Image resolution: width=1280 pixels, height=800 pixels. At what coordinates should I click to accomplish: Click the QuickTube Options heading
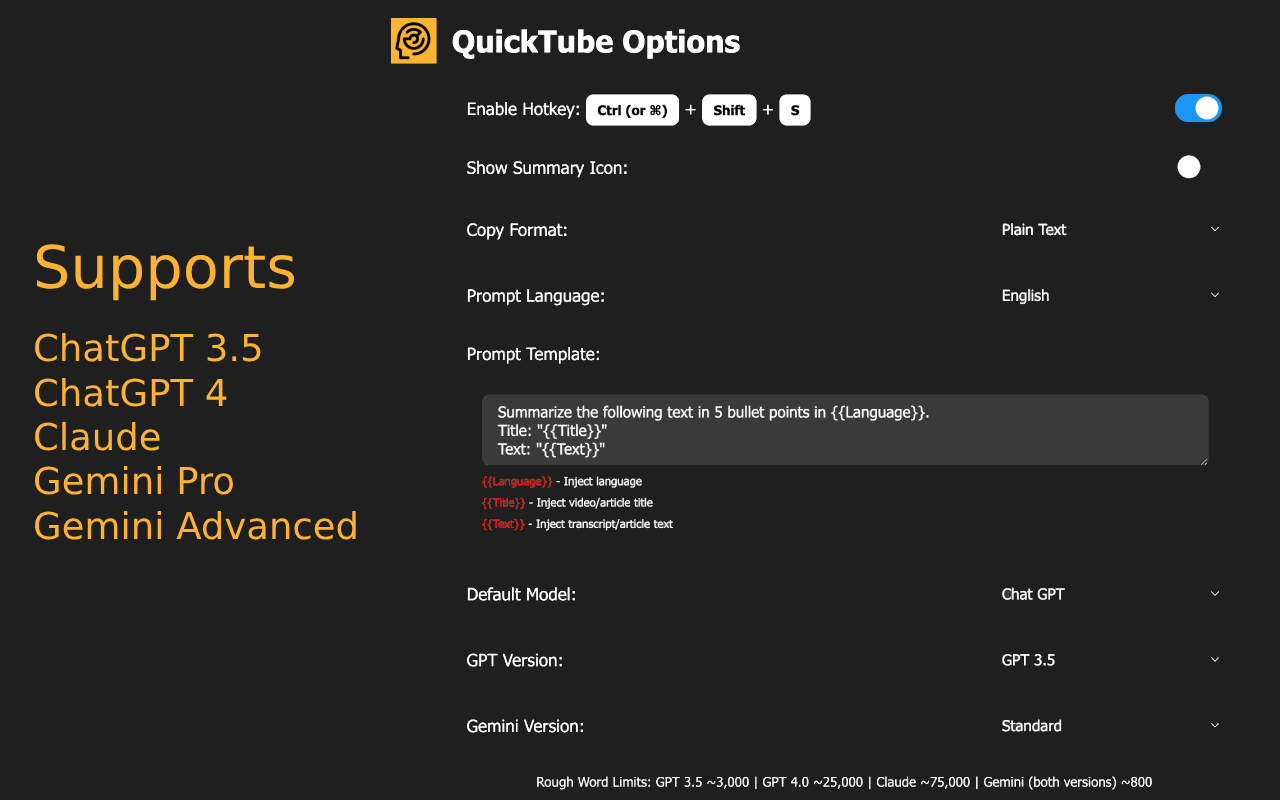click(x=596, y=42)
